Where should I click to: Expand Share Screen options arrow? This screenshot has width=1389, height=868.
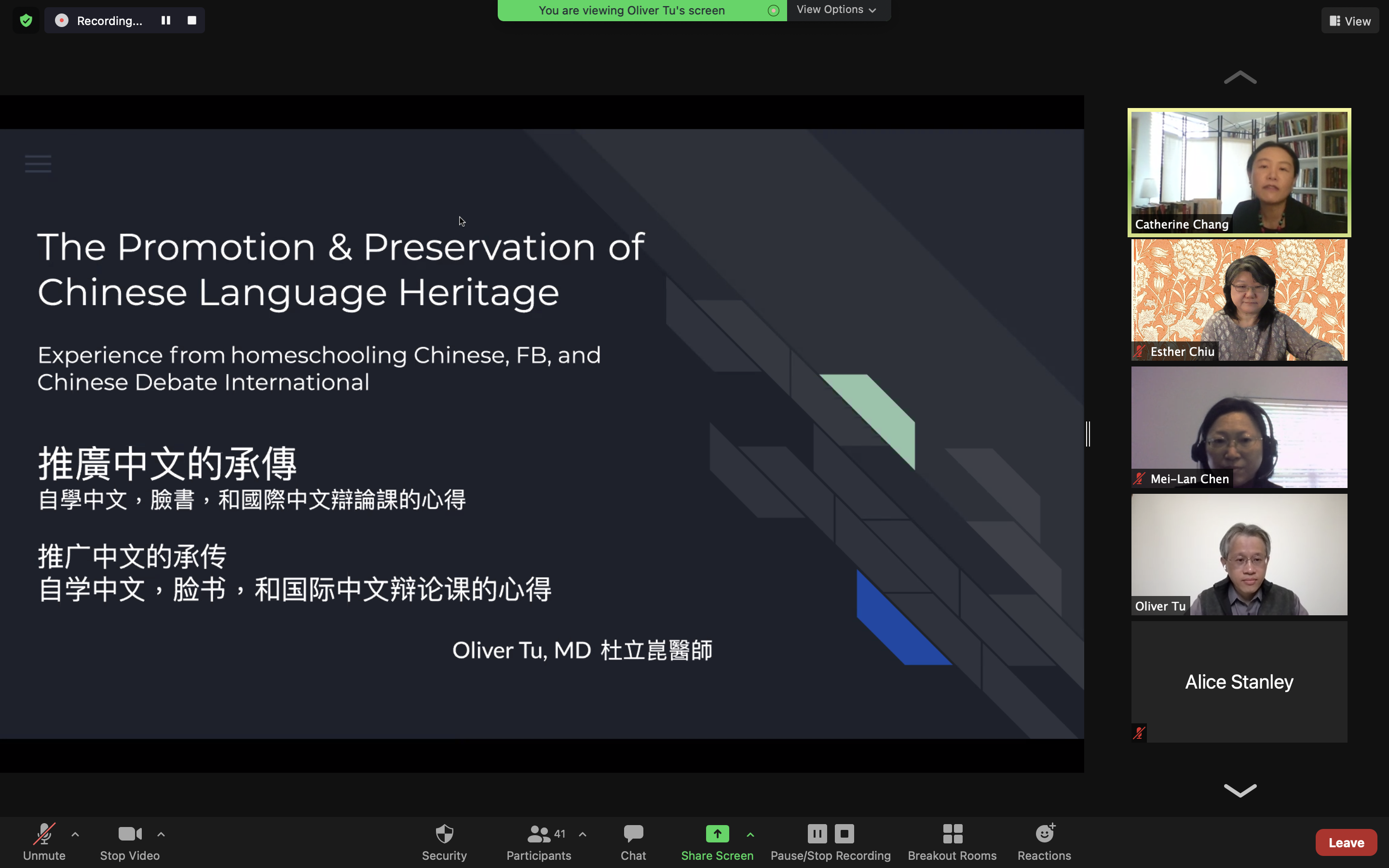point(750,834)
